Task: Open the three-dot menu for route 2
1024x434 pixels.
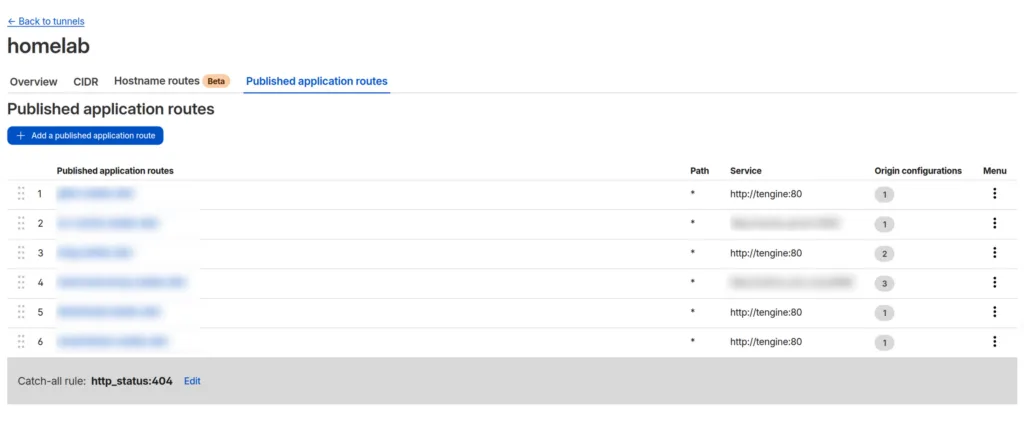Action: coord(994,224)
